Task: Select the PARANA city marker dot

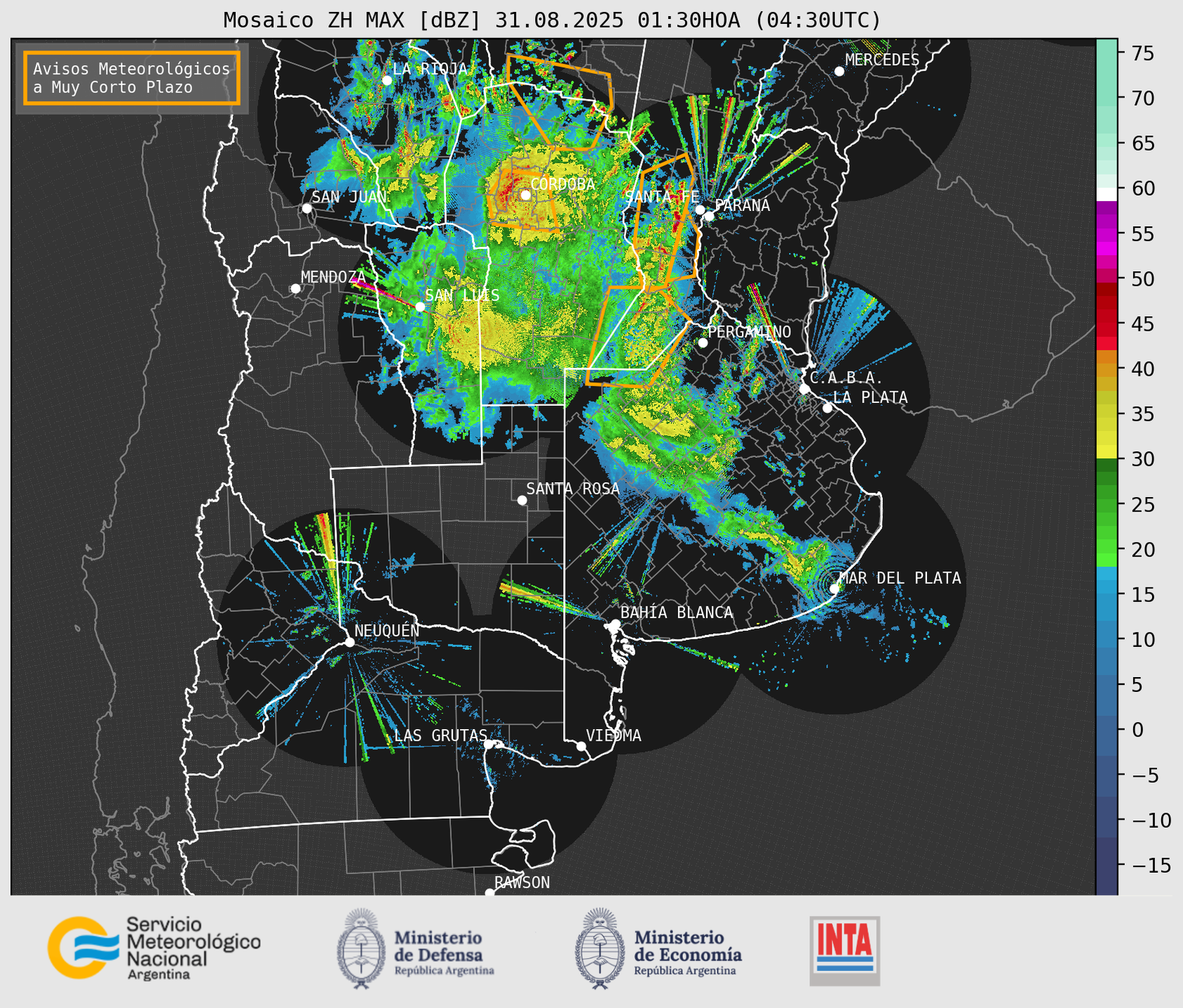Action: [x=709, y=216]
